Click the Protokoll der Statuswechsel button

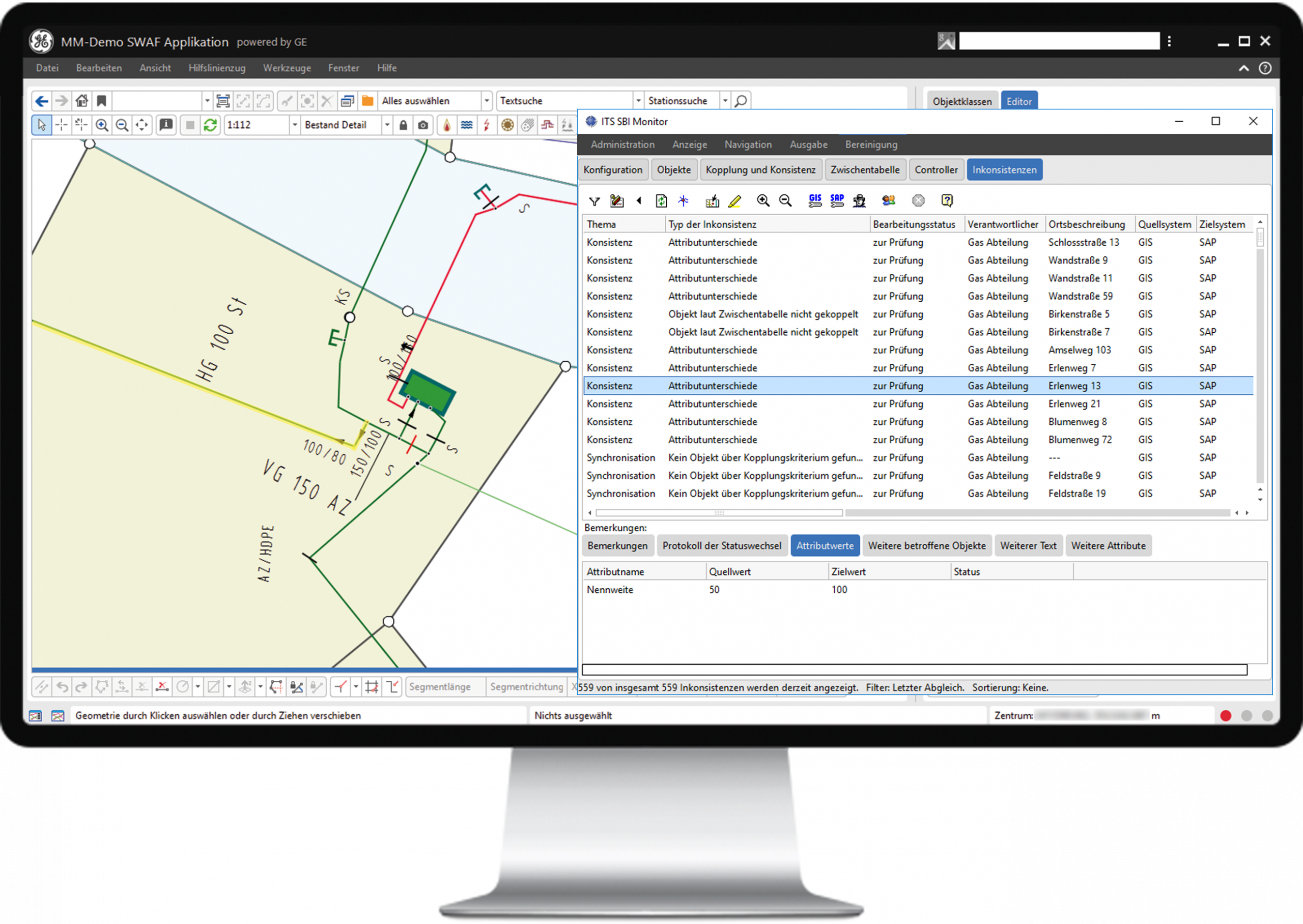[x=722, y=545]
